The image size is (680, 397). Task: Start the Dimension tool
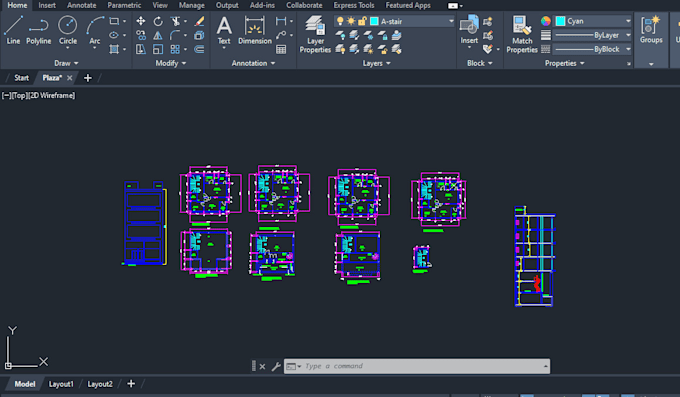255,30
